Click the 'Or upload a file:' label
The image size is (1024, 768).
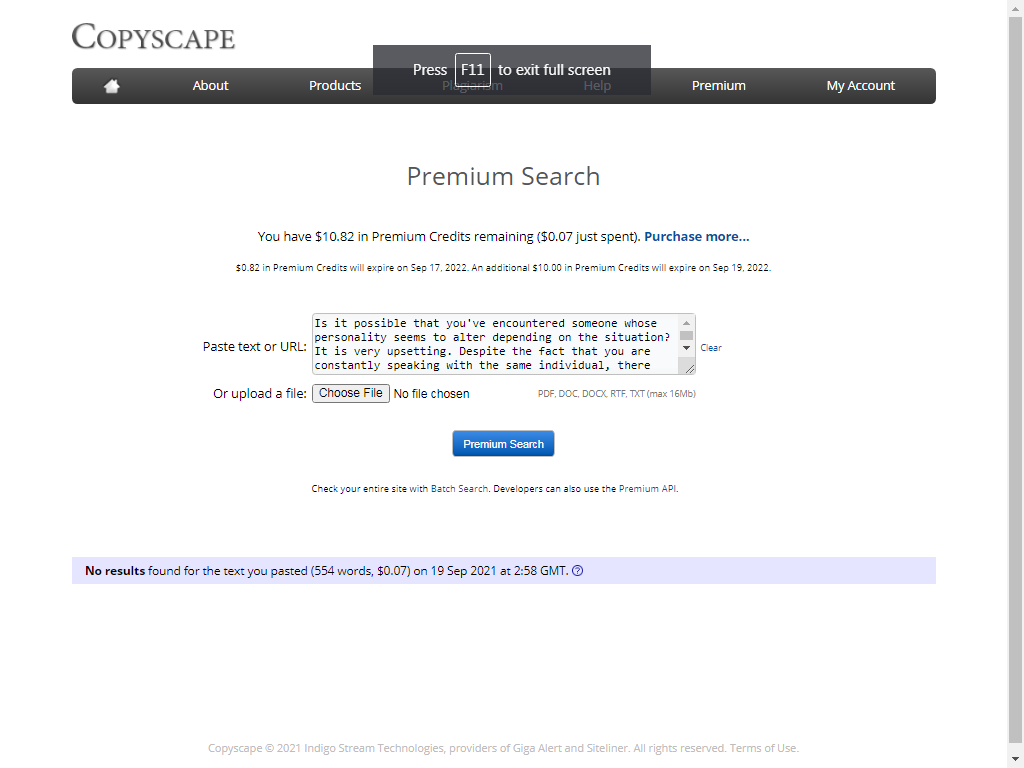click(x=260, y=394)
